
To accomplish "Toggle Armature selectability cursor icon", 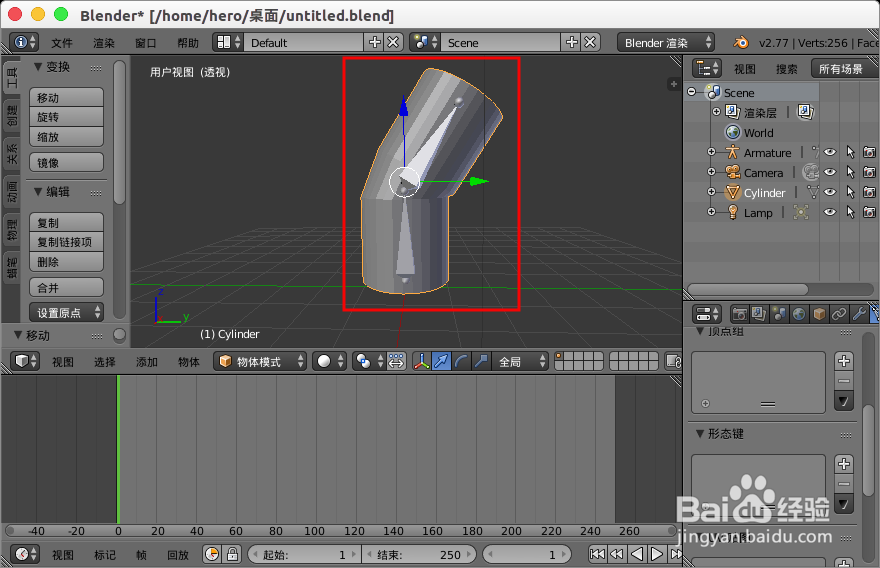I will tap(850, 152).
